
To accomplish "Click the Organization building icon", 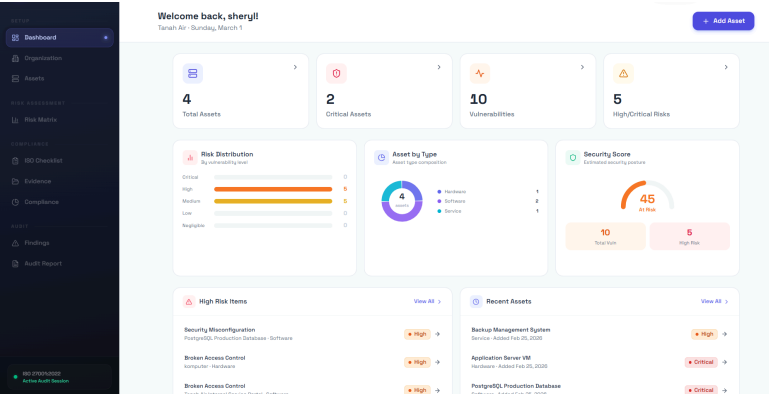I will coord(15,58).
